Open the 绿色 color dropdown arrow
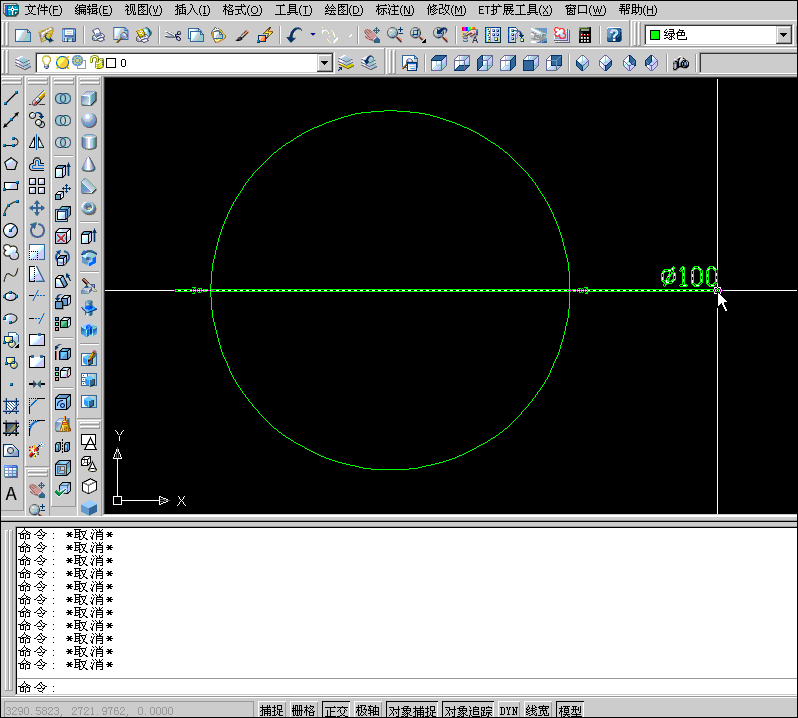The height and width of the screenshot is (718, 798). tap(784, 35)
